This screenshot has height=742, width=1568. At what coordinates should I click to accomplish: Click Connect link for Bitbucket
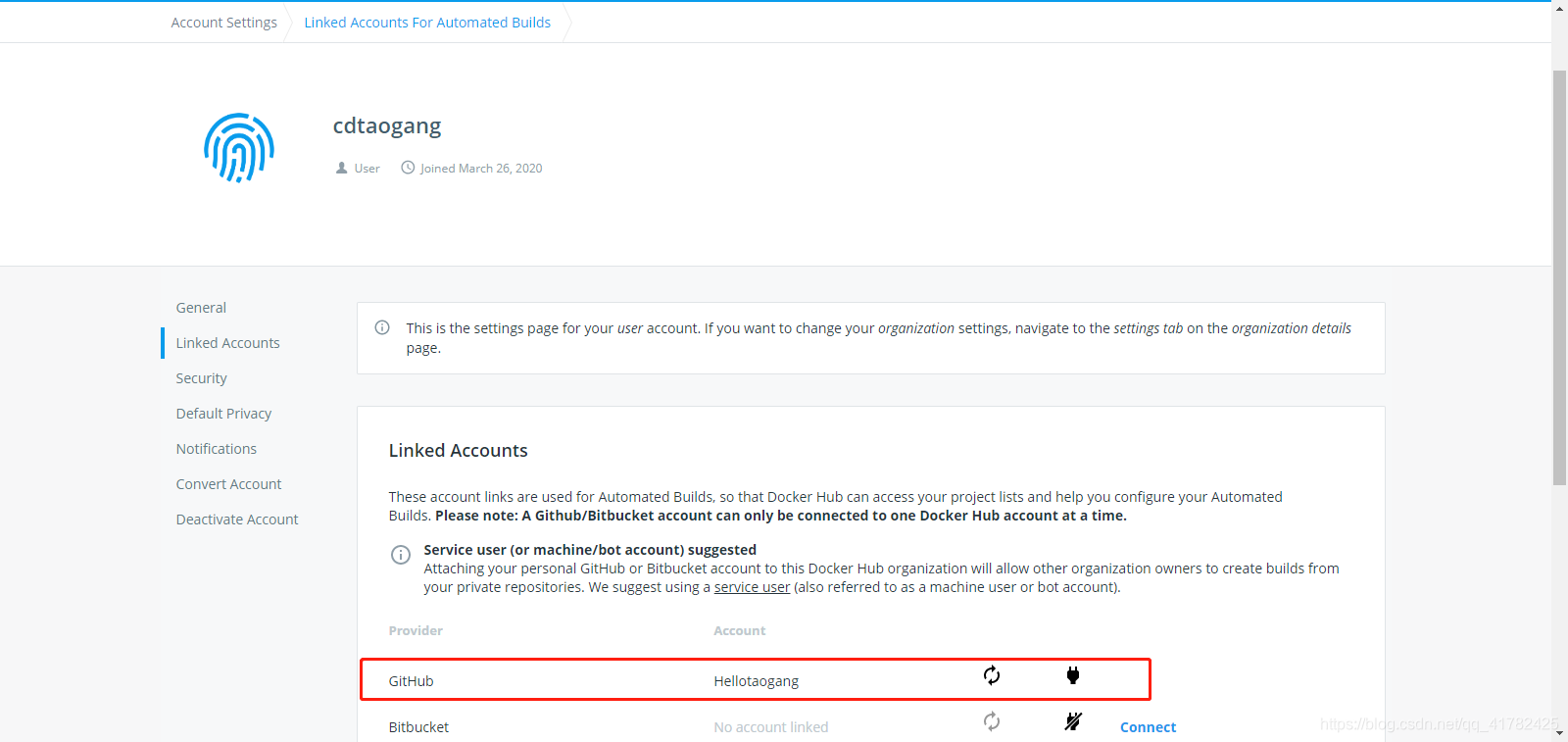click(x=1148, y=727)
